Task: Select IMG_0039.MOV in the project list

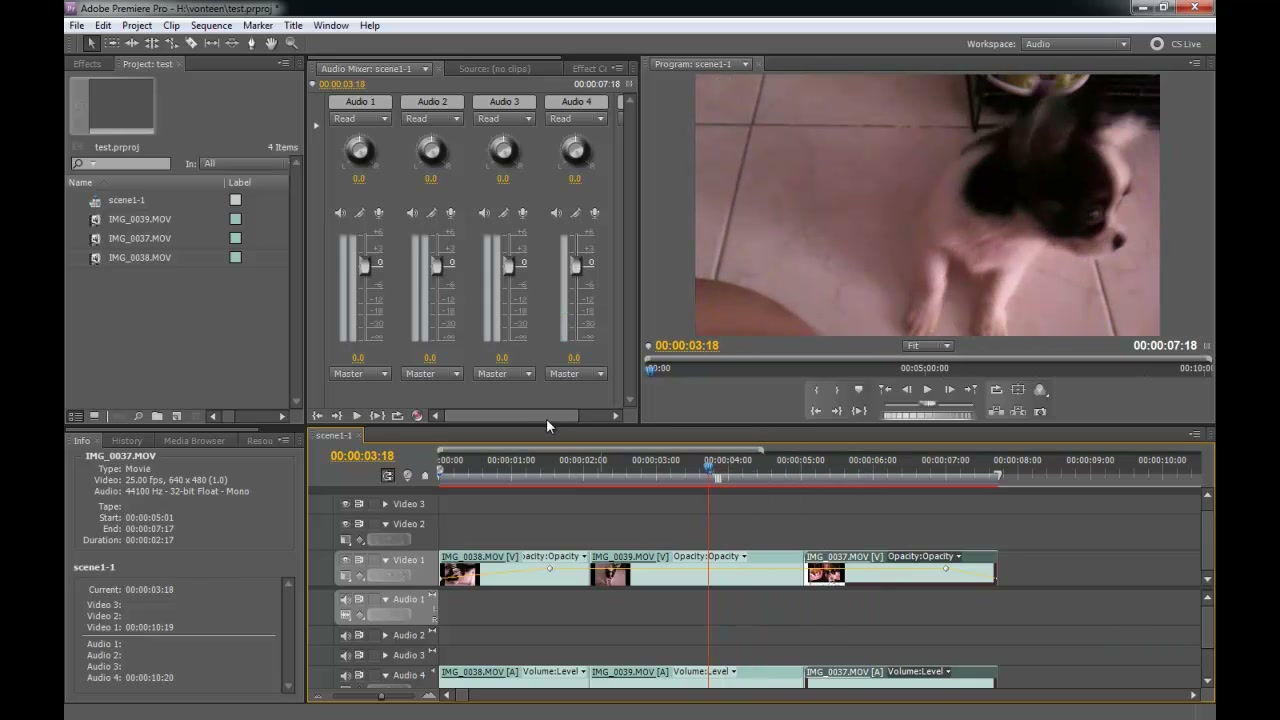Action: (140, 219)
